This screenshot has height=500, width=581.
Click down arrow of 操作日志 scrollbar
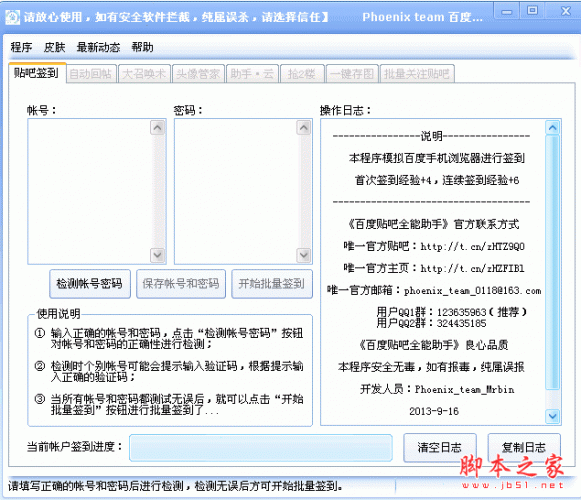point(552,416)
